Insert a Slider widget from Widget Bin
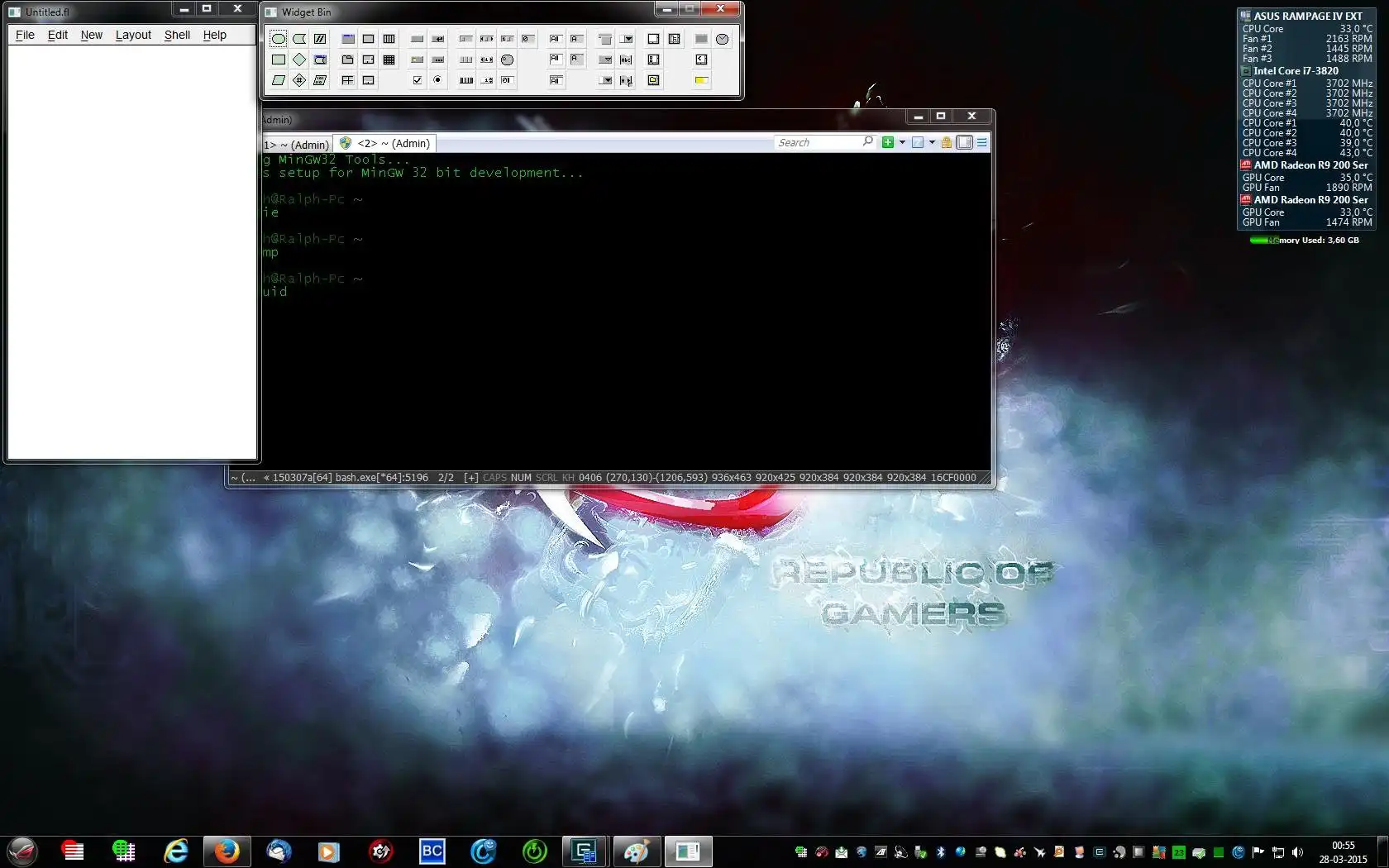This screenshot has height=868, width=1389. click(466, 39)
